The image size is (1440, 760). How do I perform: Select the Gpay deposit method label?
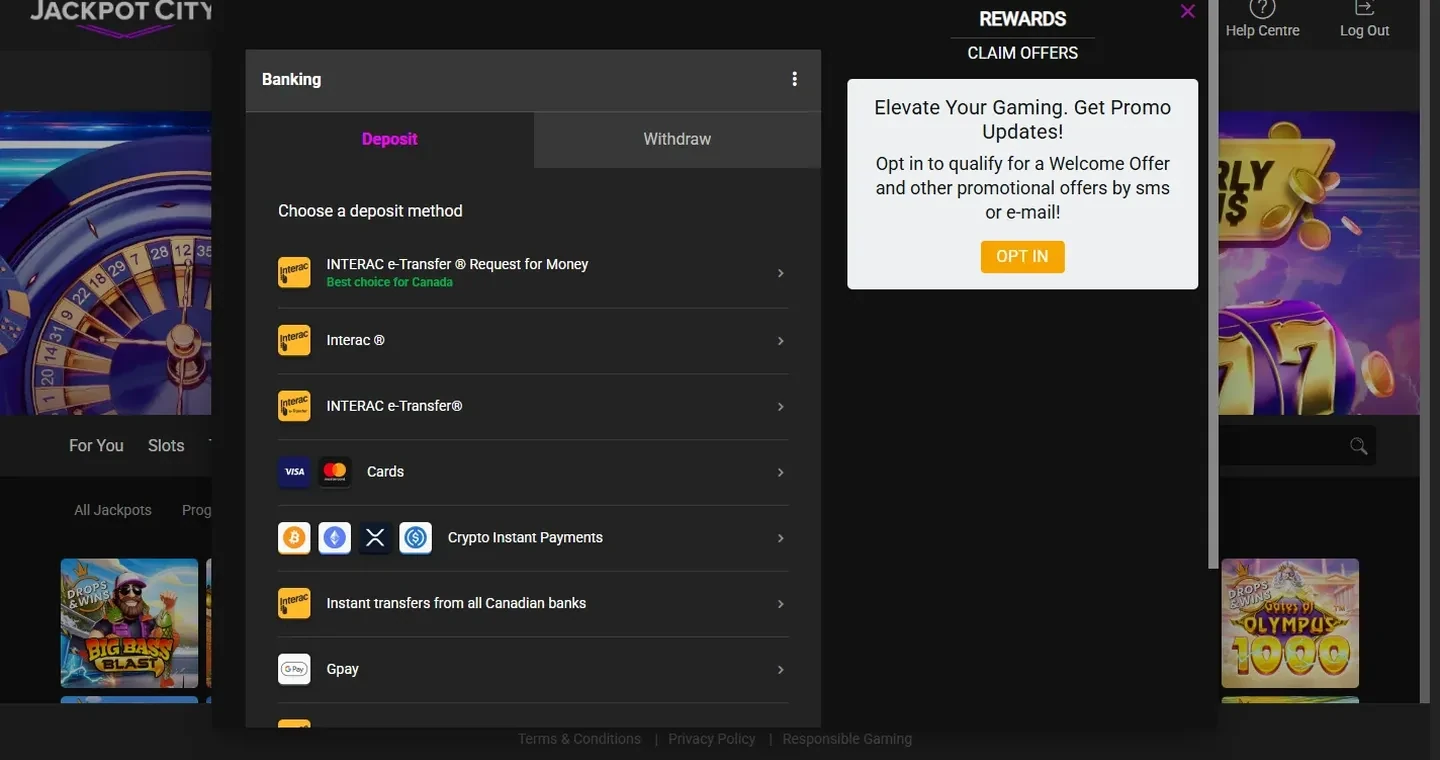coord(342,669)
